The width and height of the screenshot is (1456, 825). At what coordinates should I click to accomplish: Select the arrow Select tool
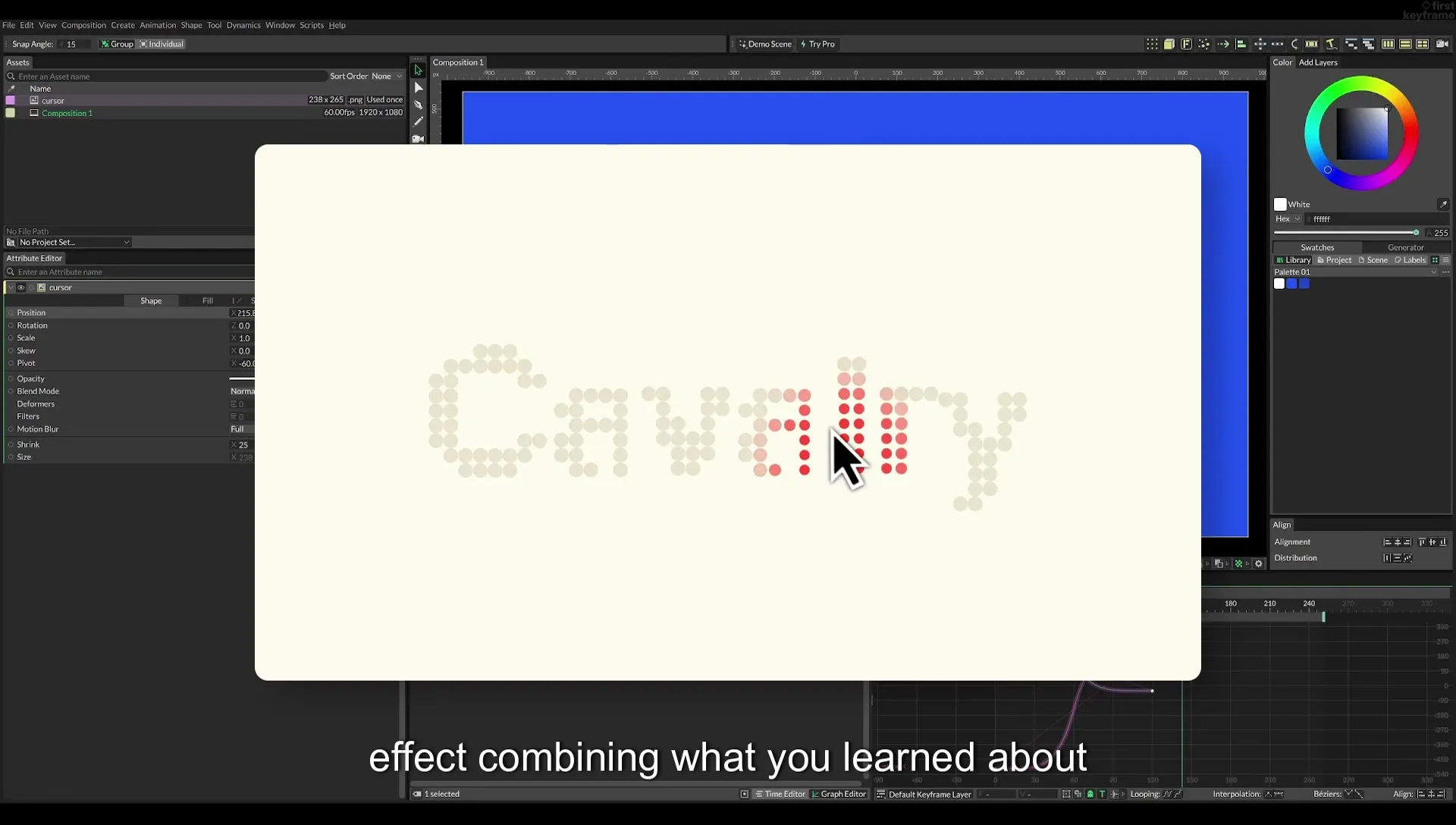(418, 70)
